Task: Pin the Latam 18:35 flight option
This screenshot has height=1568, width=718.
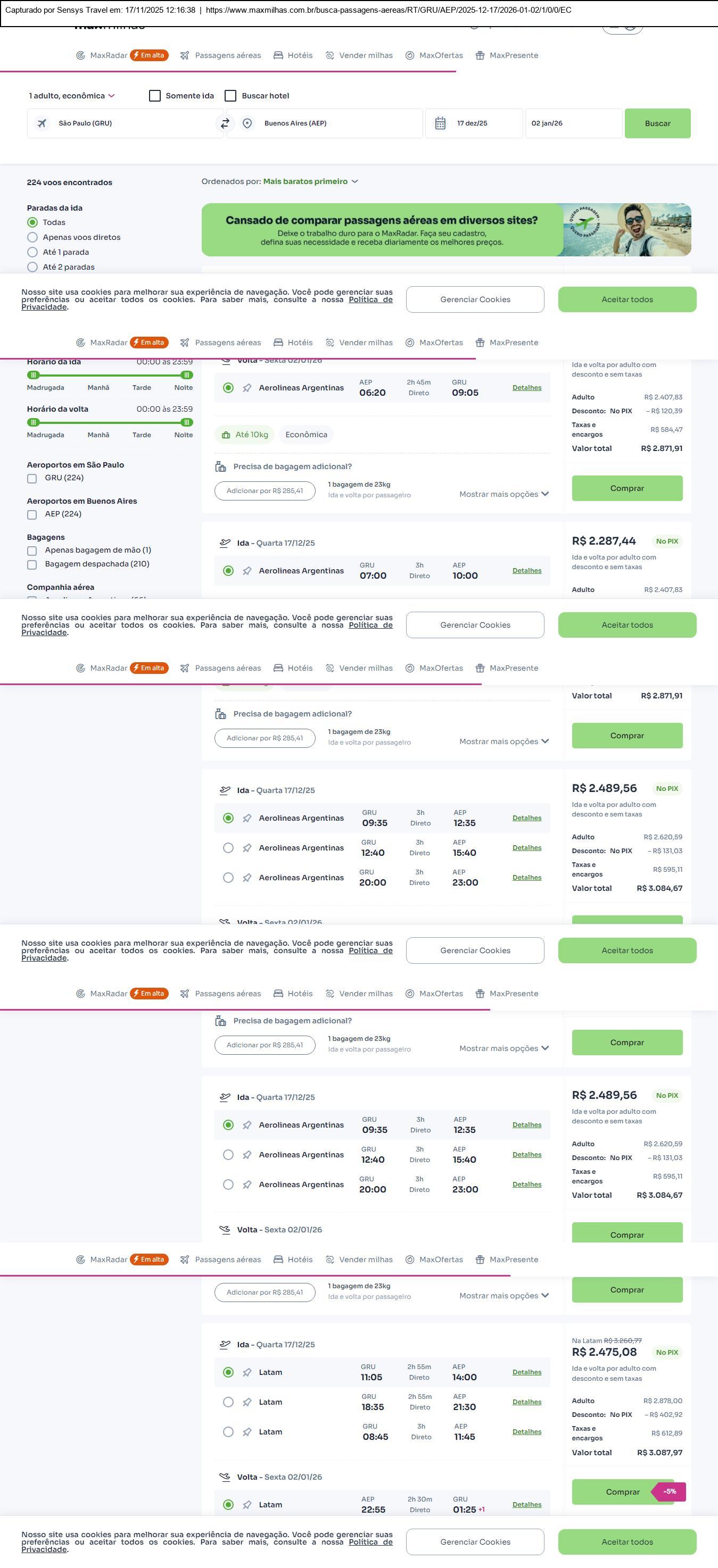Action: click(x=247, y=1403)
